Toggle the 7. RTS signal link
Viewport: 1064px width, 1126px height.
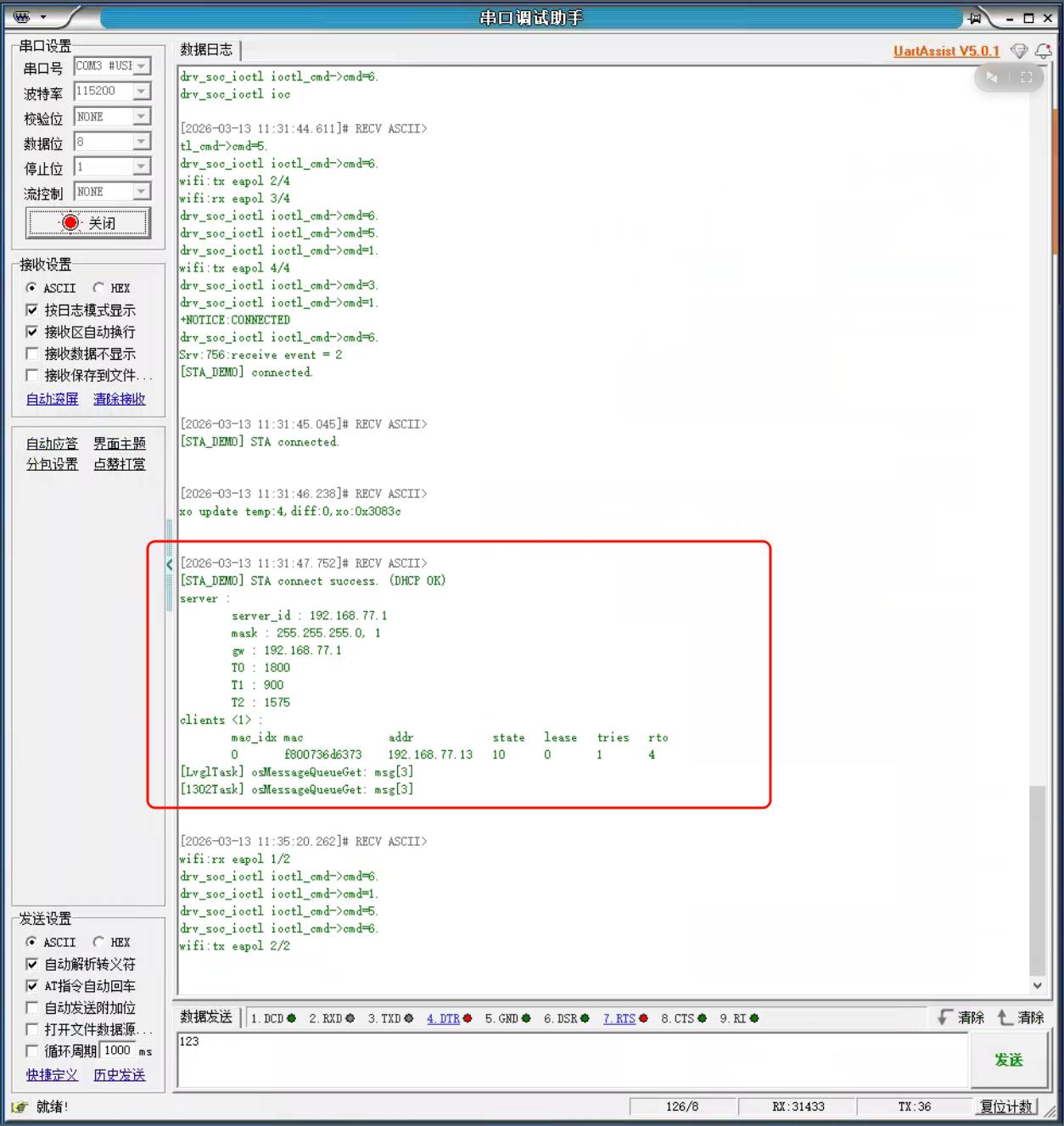coord(619,1018)
